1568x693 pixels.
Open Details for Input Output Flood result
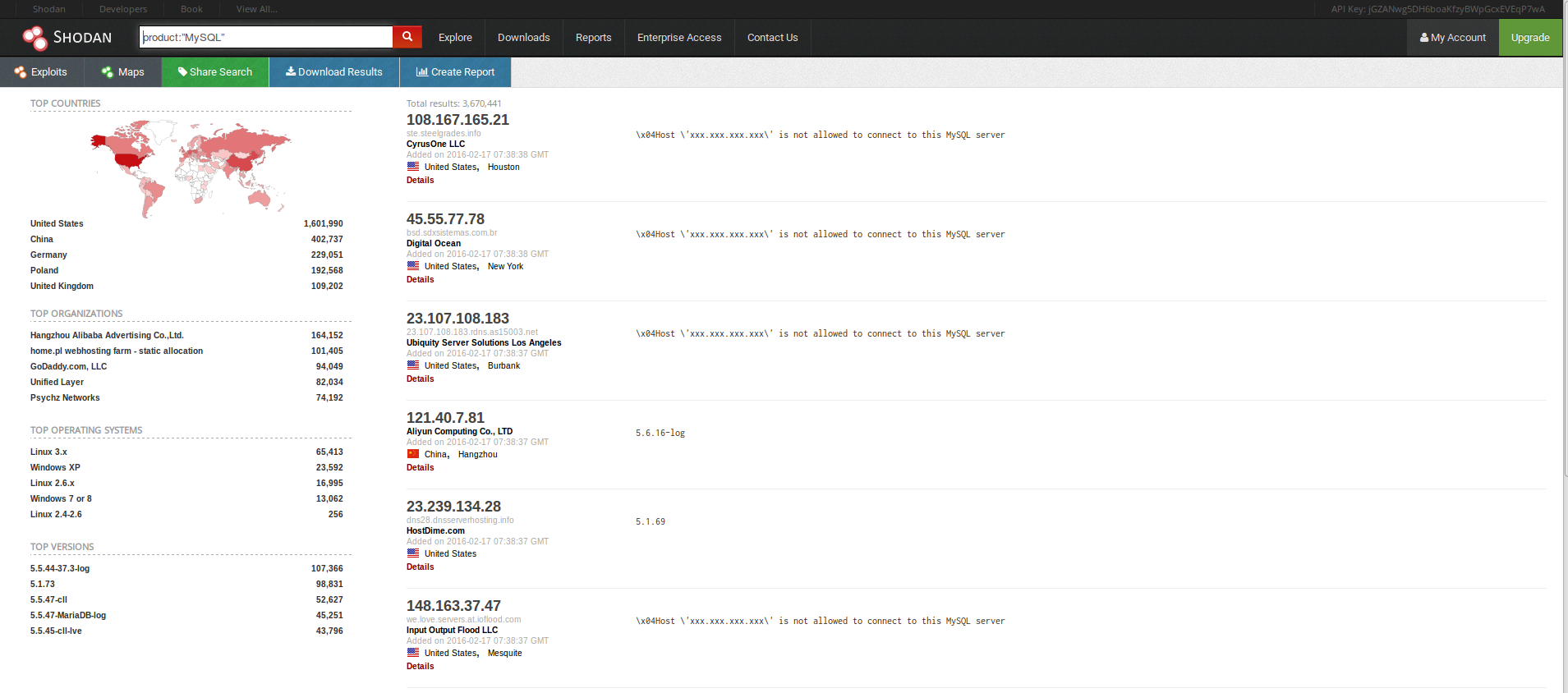coord(420,666)
